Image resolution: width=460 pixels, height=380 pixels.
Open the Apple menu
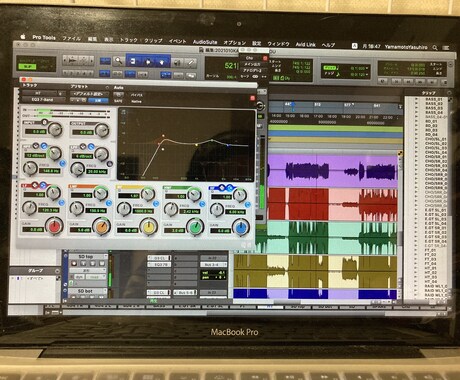[x=23, y=37]
